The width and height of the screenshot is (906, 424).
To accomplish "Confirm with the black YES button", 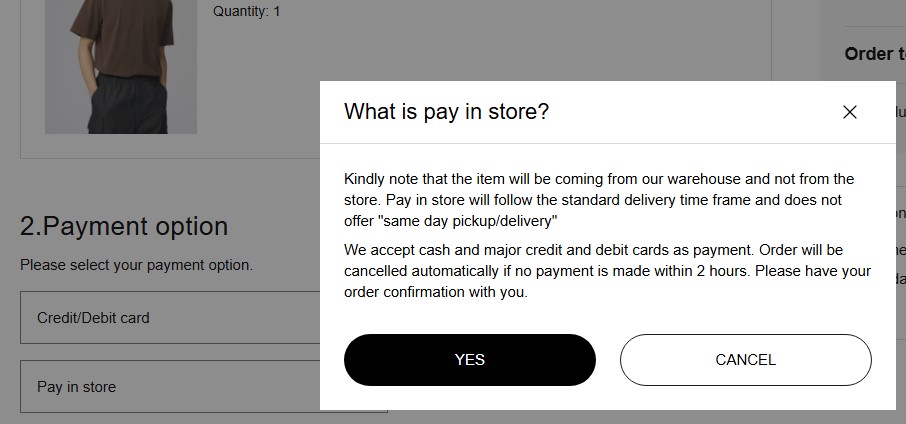I will [470, 360].
